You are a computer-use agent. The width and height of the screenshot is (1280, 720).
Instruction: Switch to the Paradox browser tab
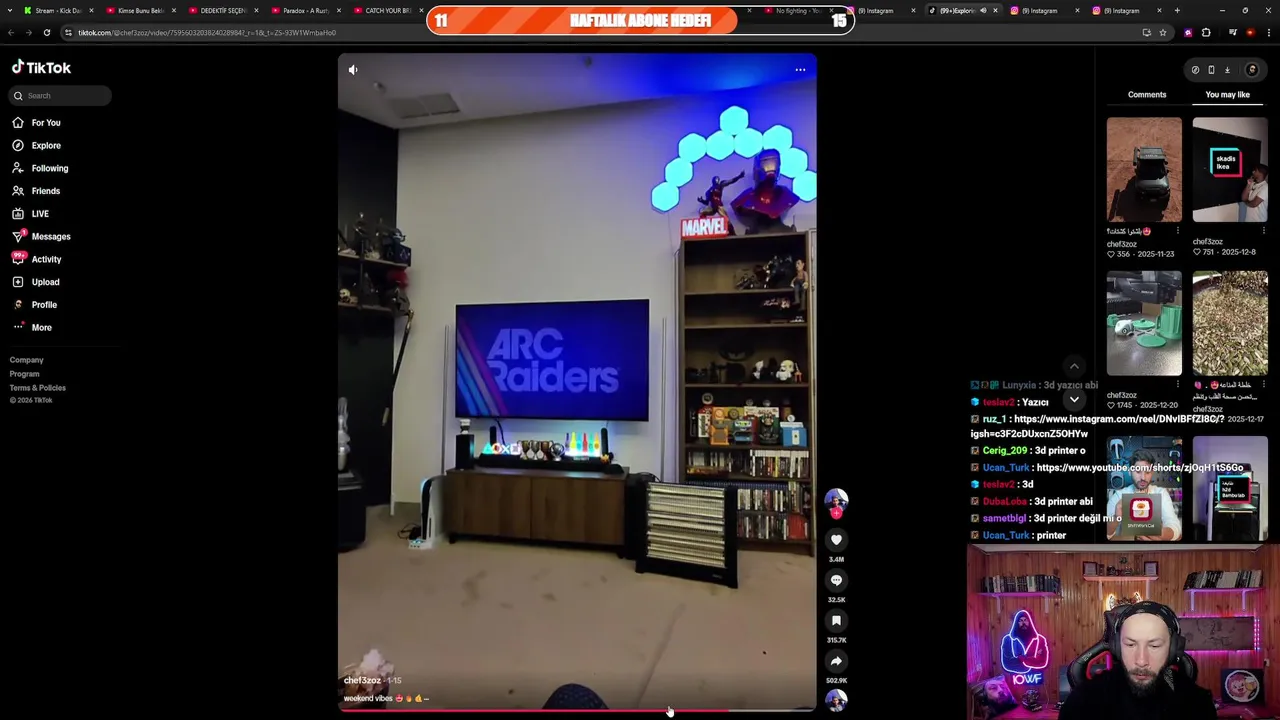[305, 10]
